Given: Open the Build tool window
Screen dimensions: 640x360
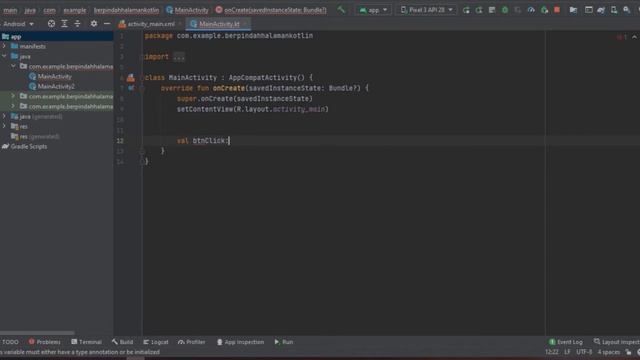Looking at the screenshot, I should tap(122, 342).
